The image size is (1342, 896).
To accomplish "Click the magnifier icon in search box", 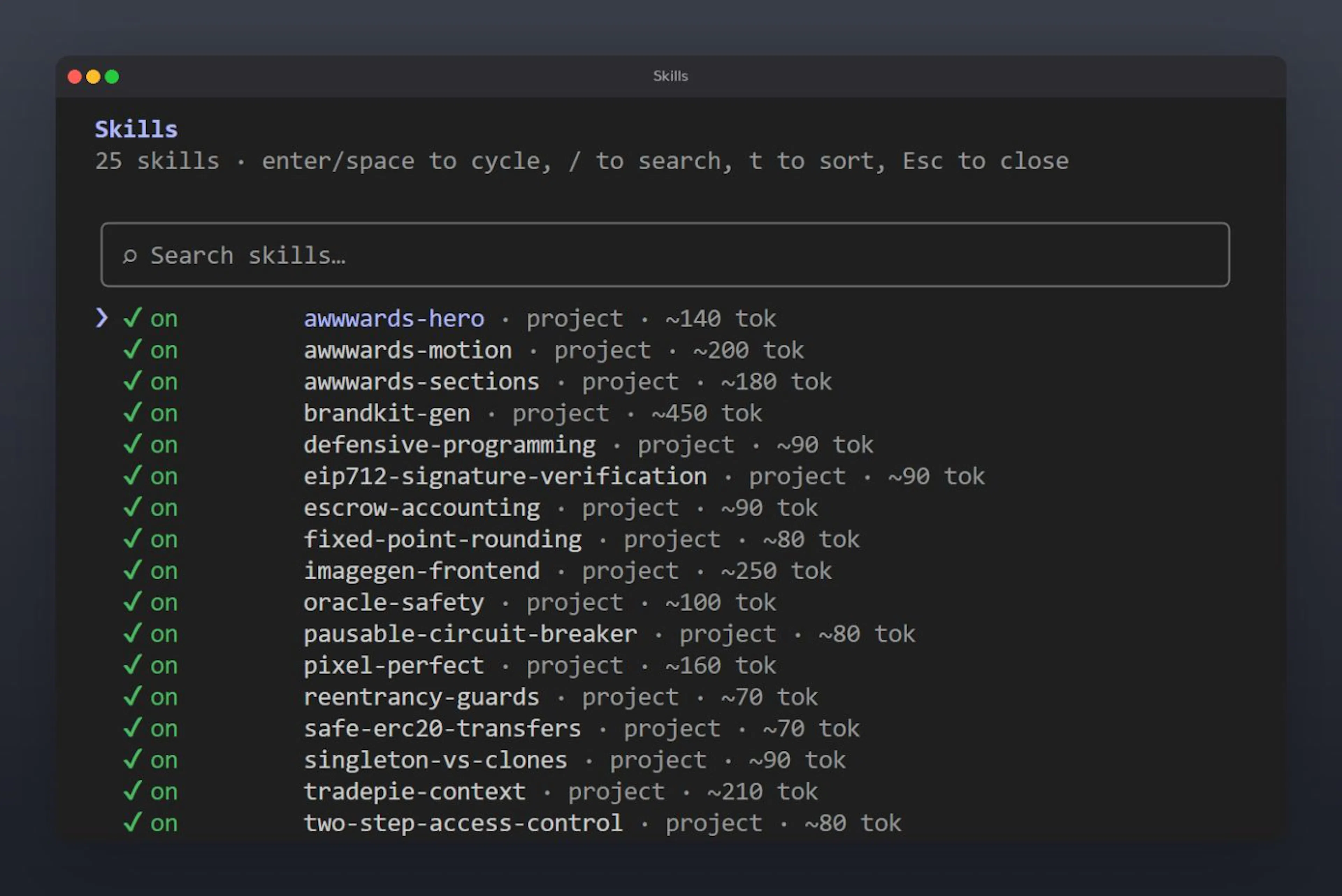I will click(130, 256).
